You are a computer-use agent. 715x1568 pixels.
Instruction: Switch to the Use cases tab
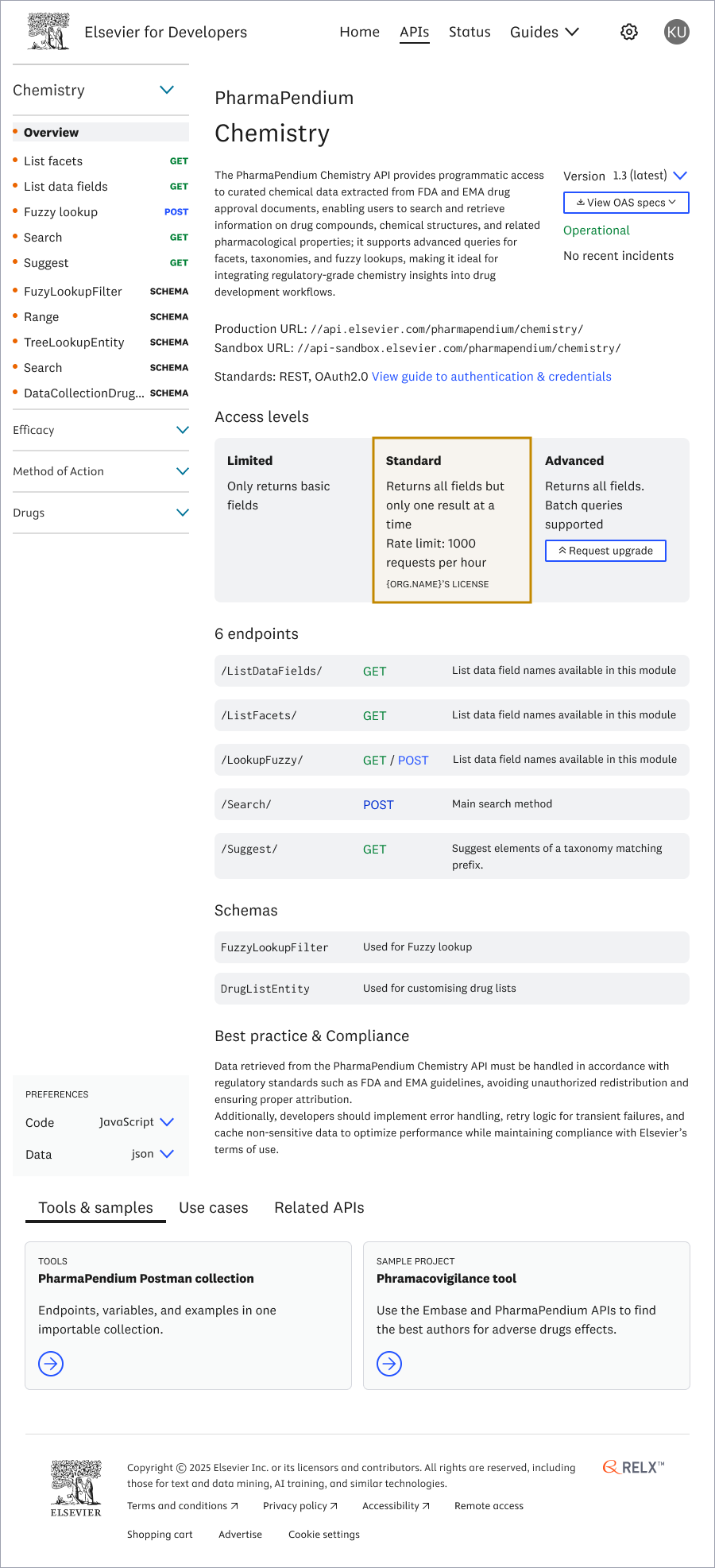tap(214, 1208)
